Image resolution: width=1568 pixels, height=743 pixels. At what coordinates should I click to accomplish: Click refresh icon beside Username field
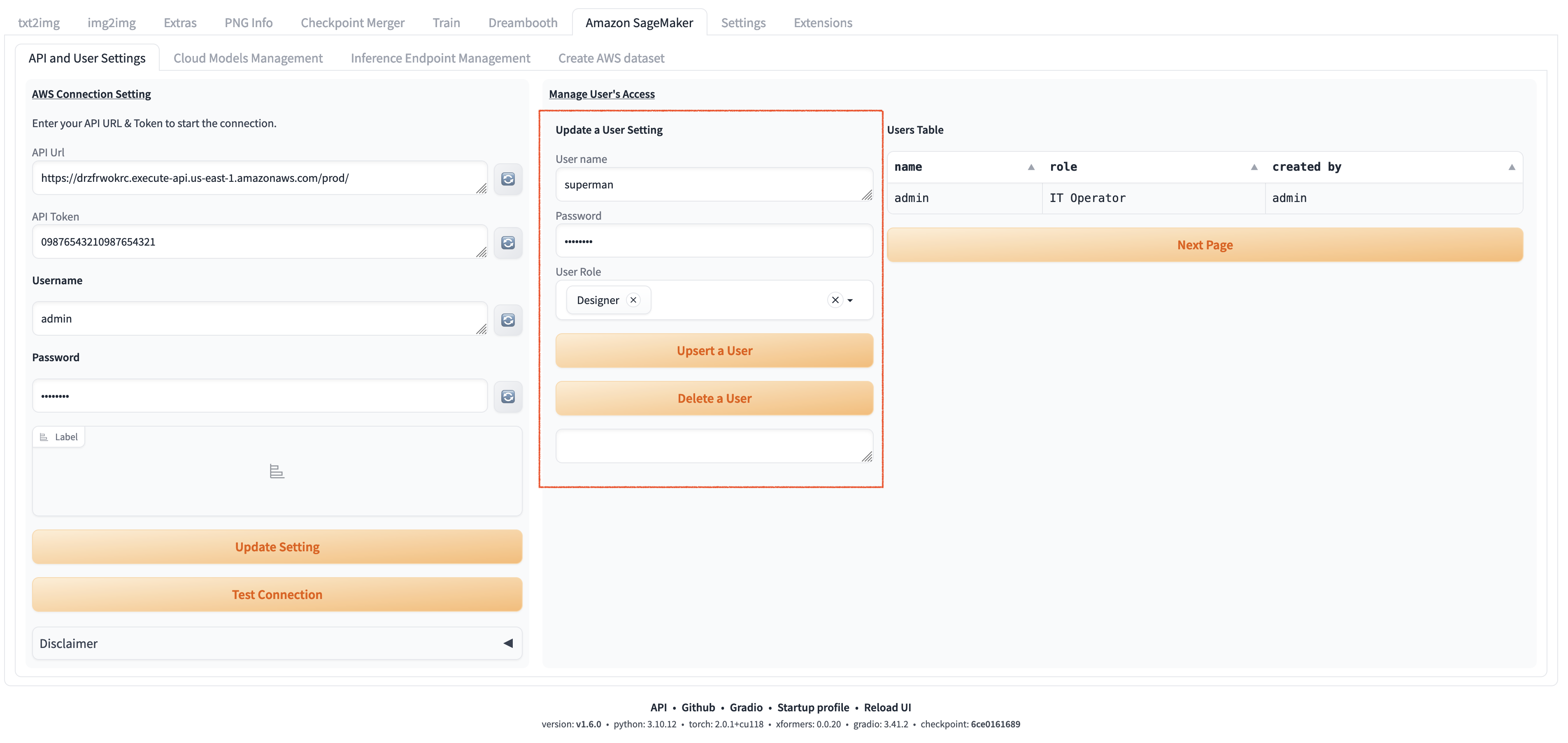pos(508,320)
